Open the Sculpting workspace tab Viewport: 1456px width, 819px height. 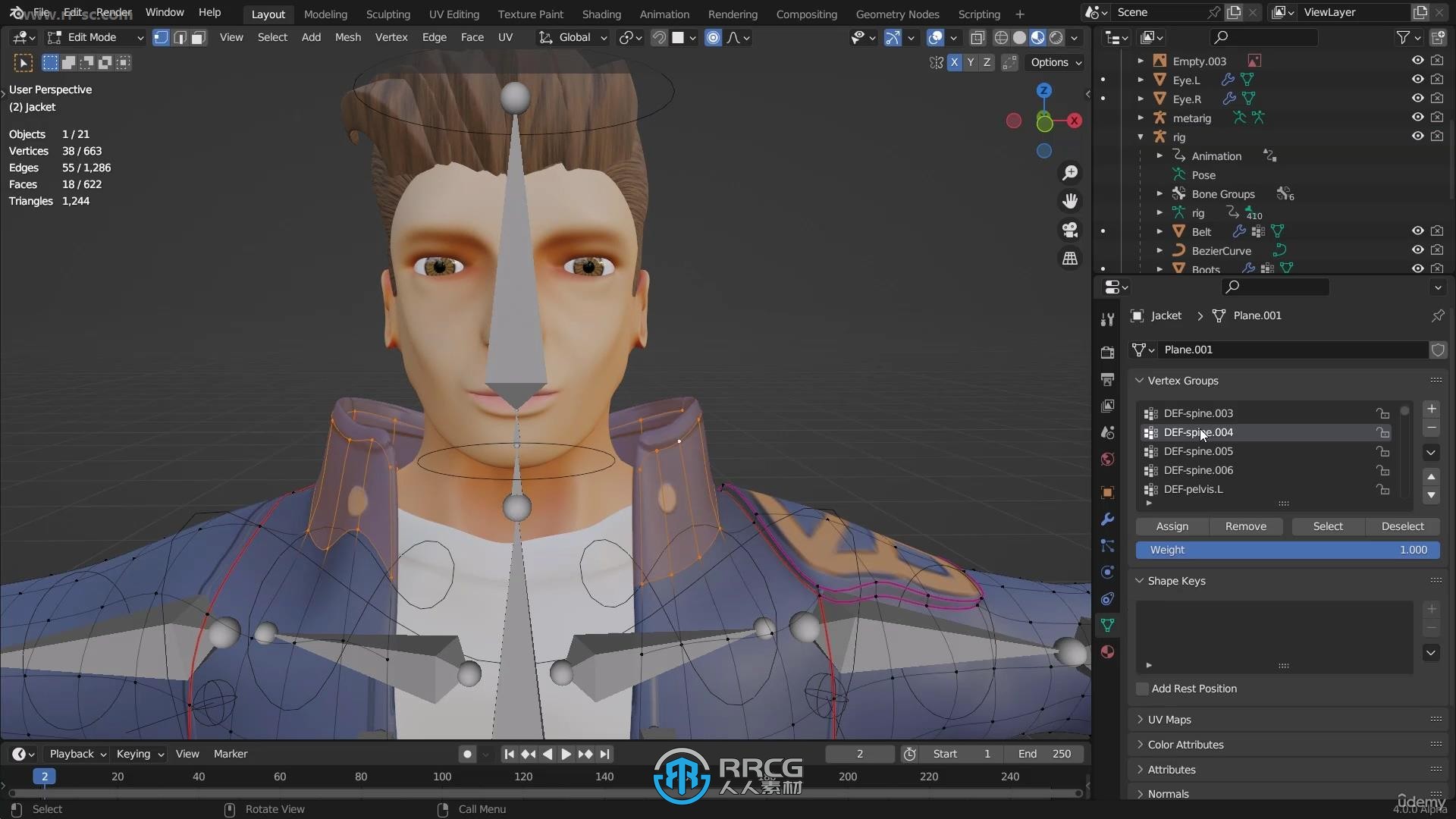[x=388, y=14]
